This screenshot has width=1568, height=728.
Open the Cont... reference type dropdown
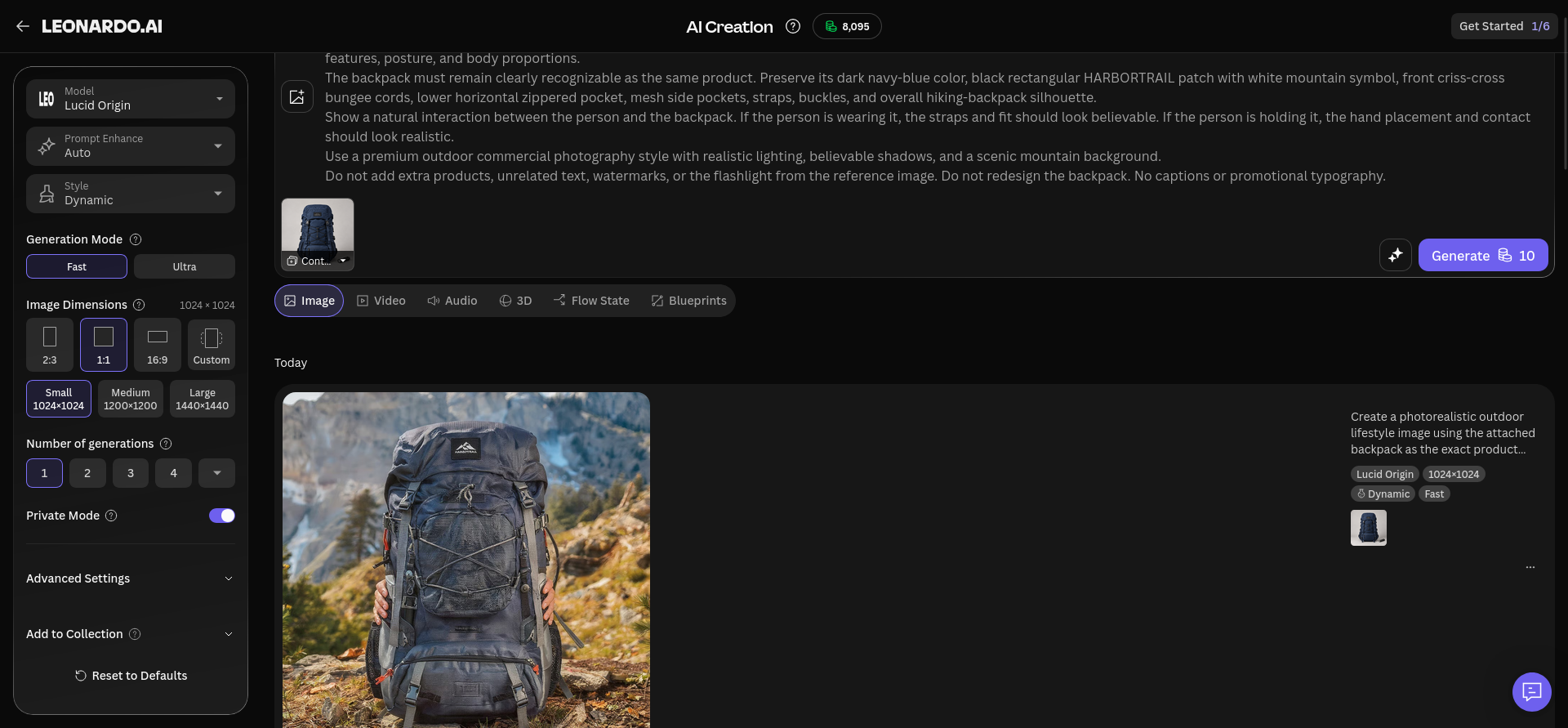coord(318,261)
